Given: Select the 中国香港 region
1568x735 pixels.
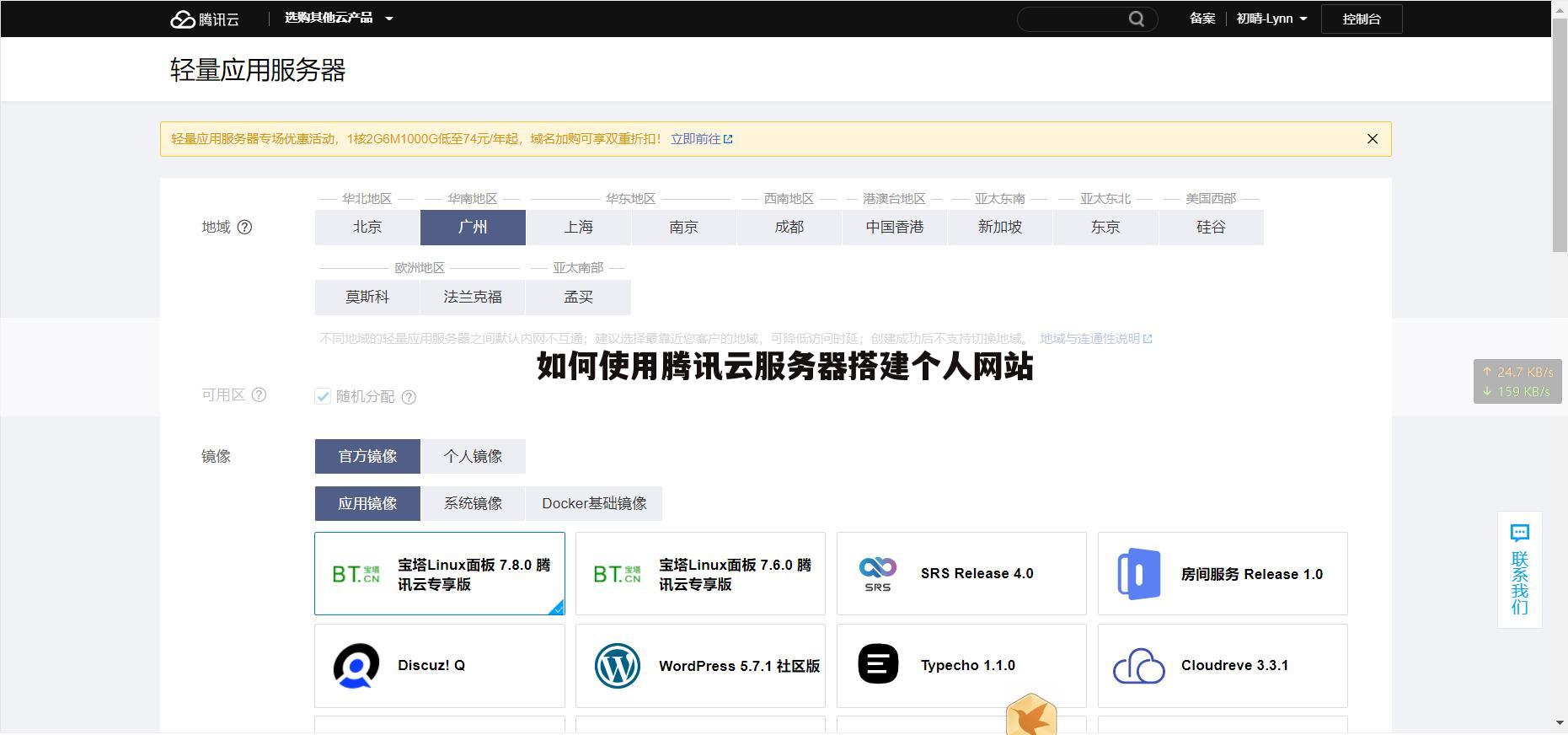Looking at the screenshot, I should (x=895, y=228).
